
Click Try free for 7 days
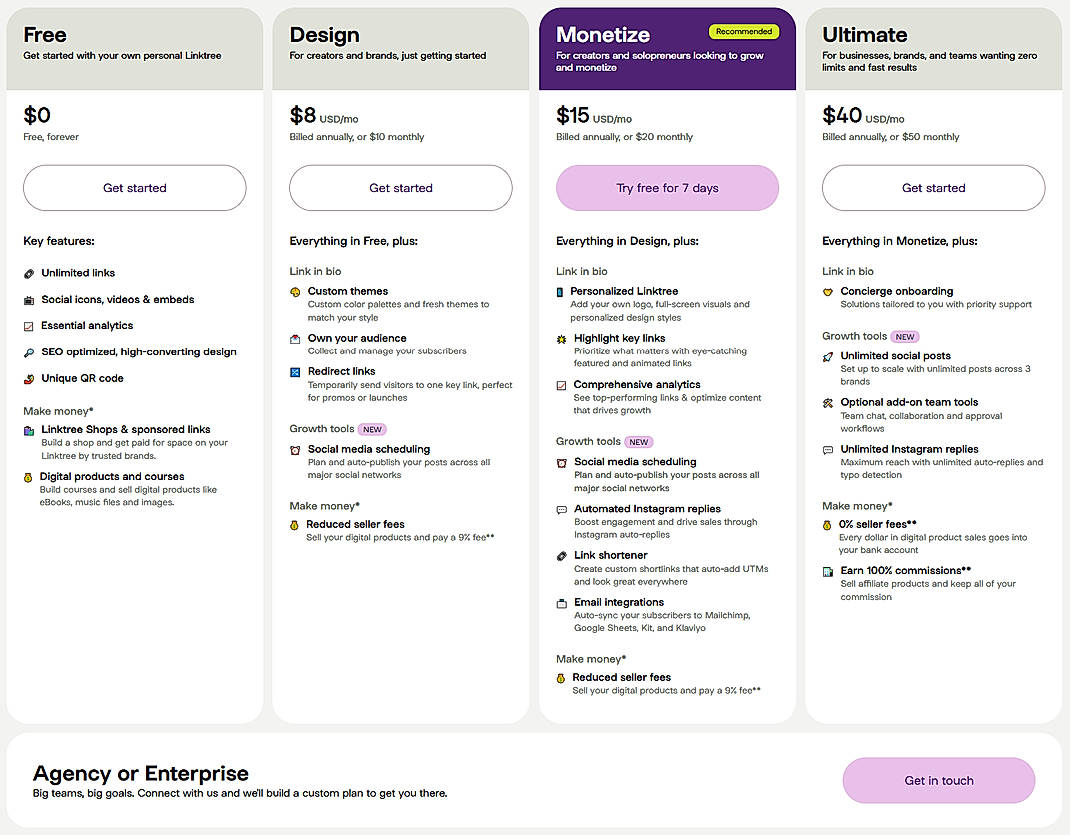667,188
